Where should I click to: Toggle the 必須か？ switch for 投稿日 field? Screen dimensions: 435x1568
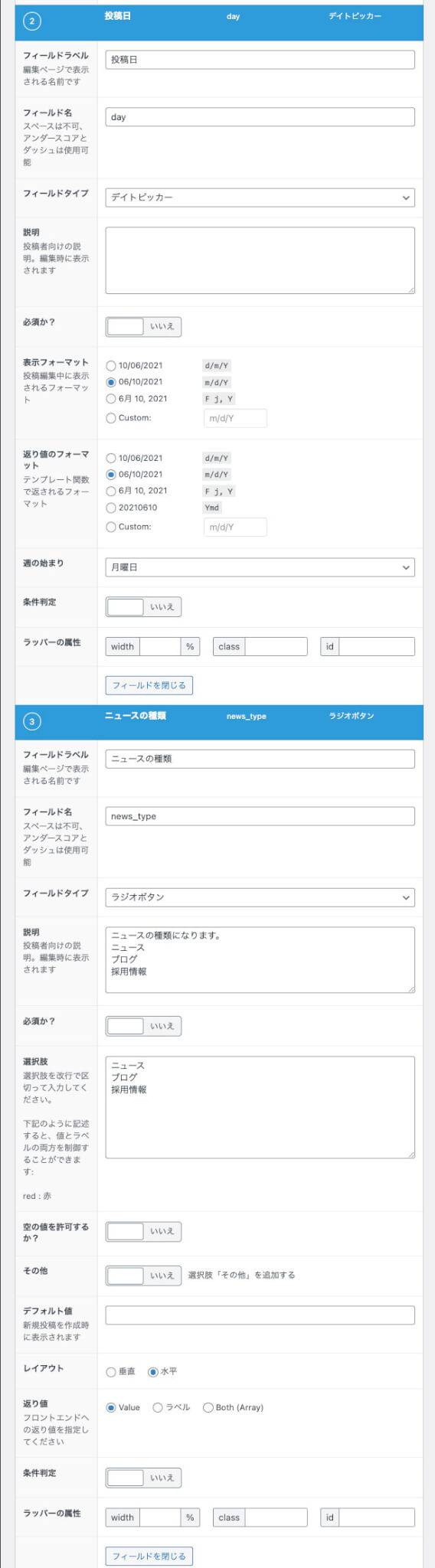pos(143,326)
